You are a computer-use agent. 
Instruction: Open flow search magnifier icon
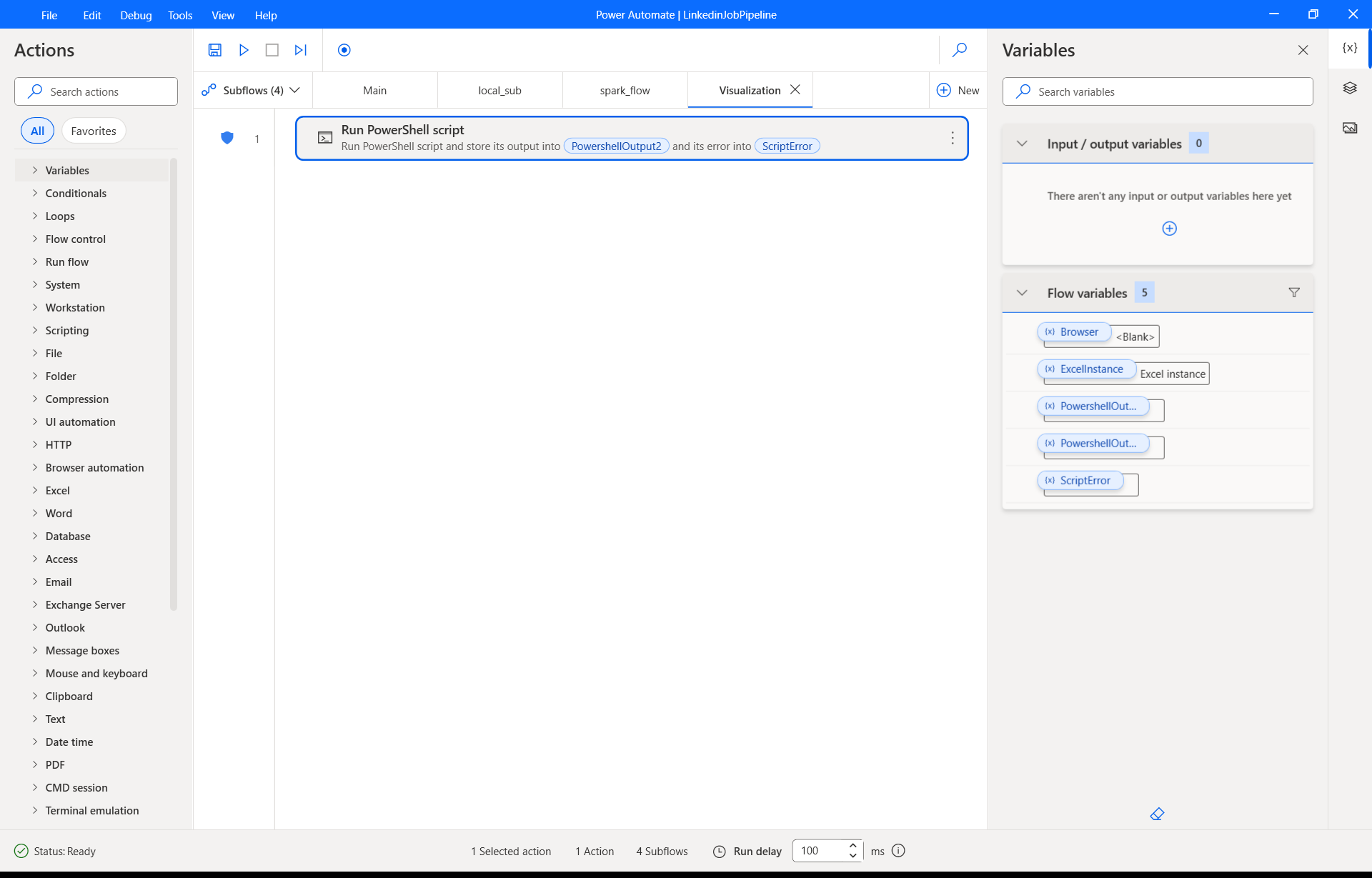[960, 50]
